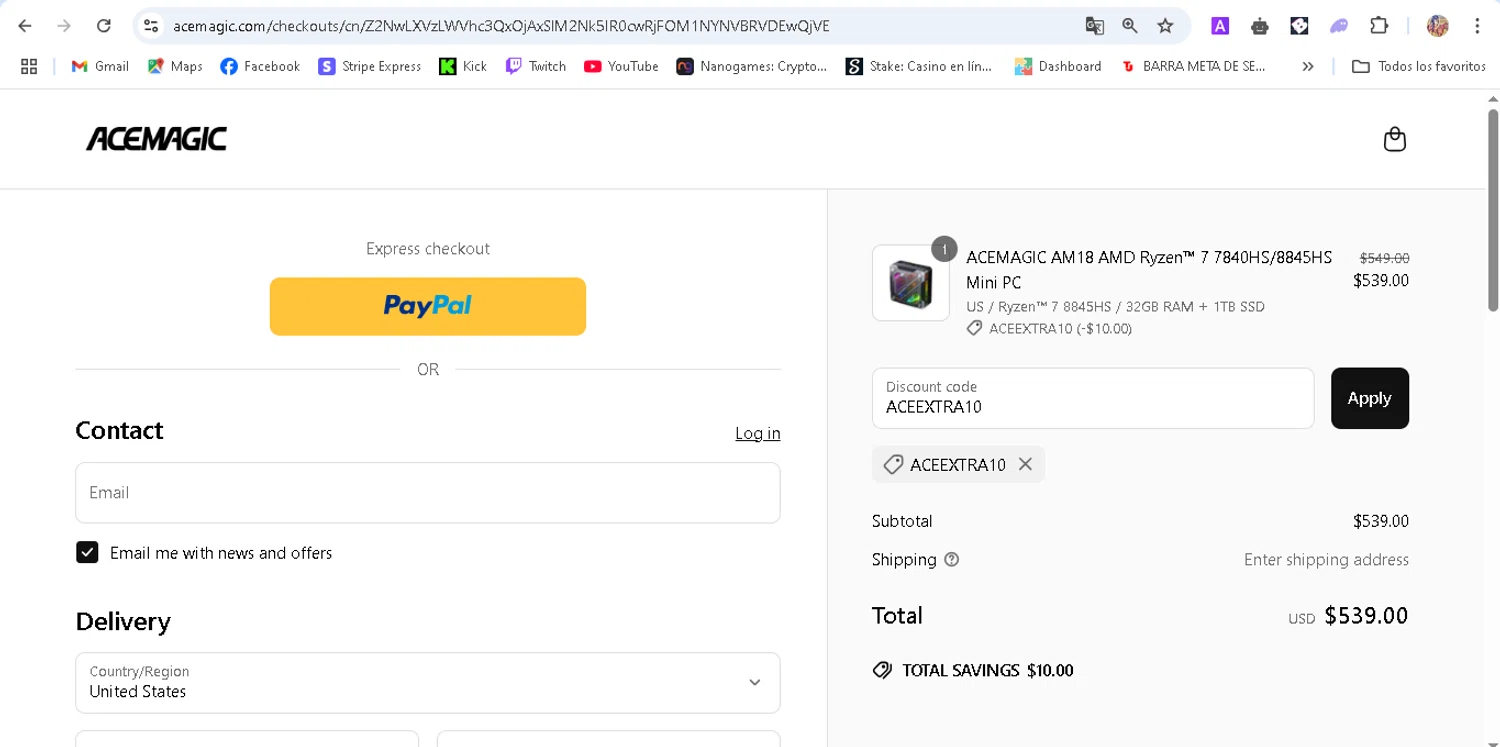1500x747 pixels.
Task: Click the Apply discount button
Action: point(1370,398)
